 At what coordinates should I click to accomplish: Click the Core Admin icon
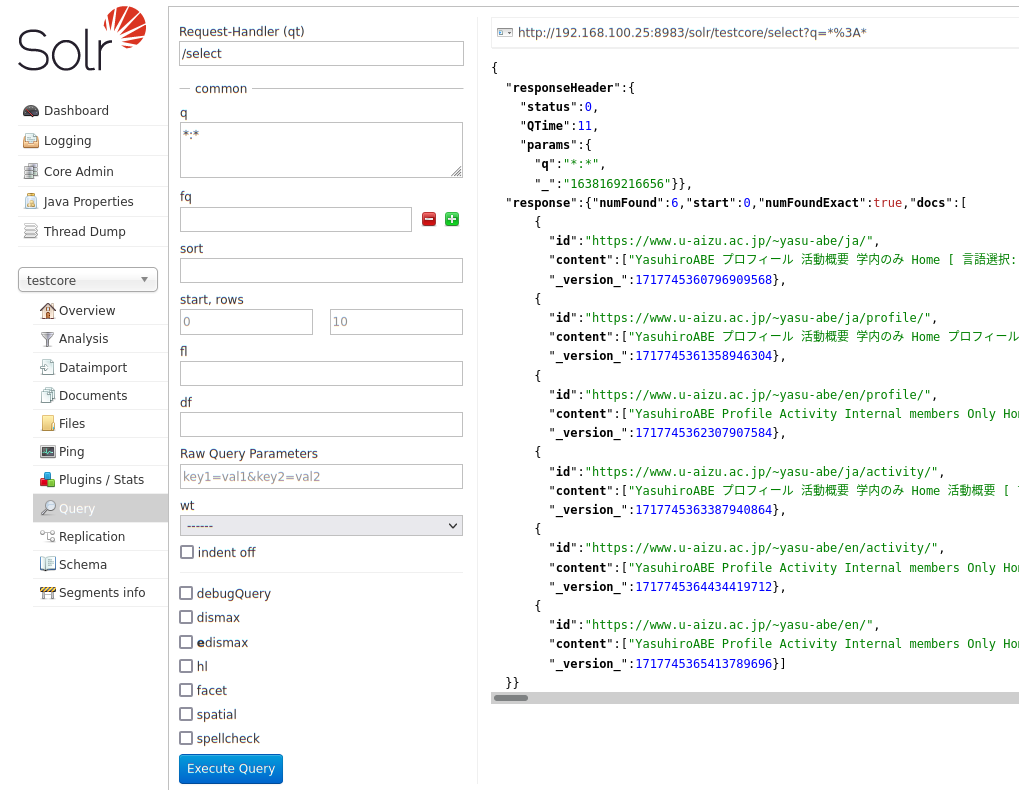pos(30,171)
